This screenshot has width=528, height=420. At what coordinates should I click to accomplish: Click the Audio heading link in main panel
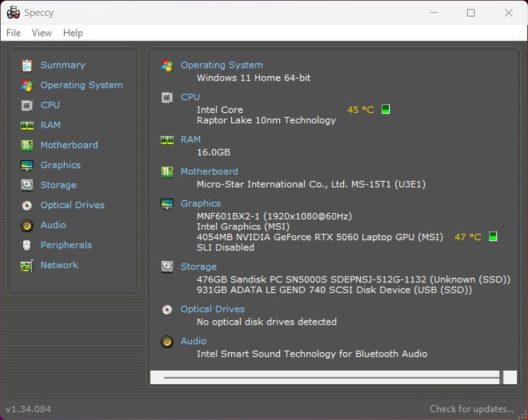194,341
